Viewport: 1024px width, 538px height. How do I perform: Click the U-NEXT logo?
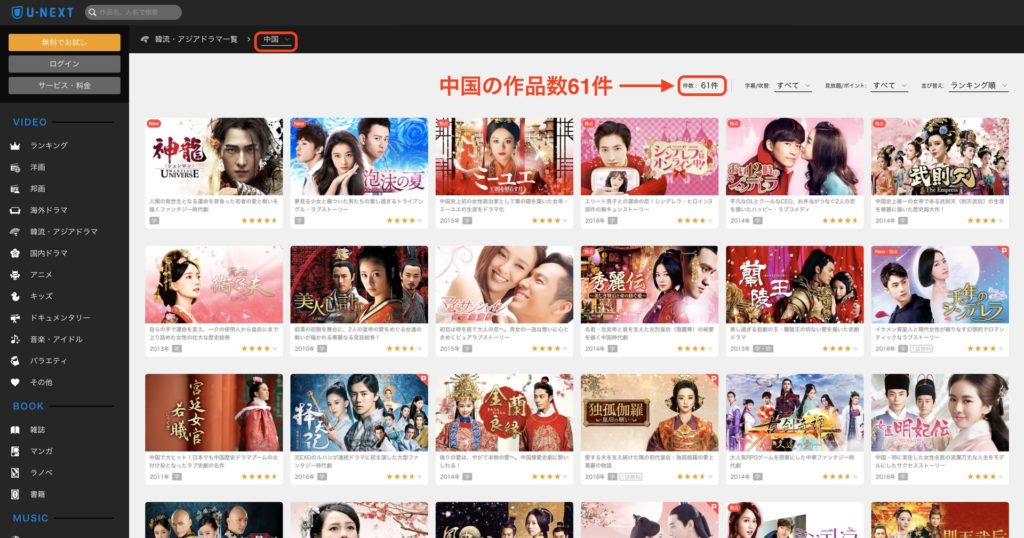coord(42,12)
